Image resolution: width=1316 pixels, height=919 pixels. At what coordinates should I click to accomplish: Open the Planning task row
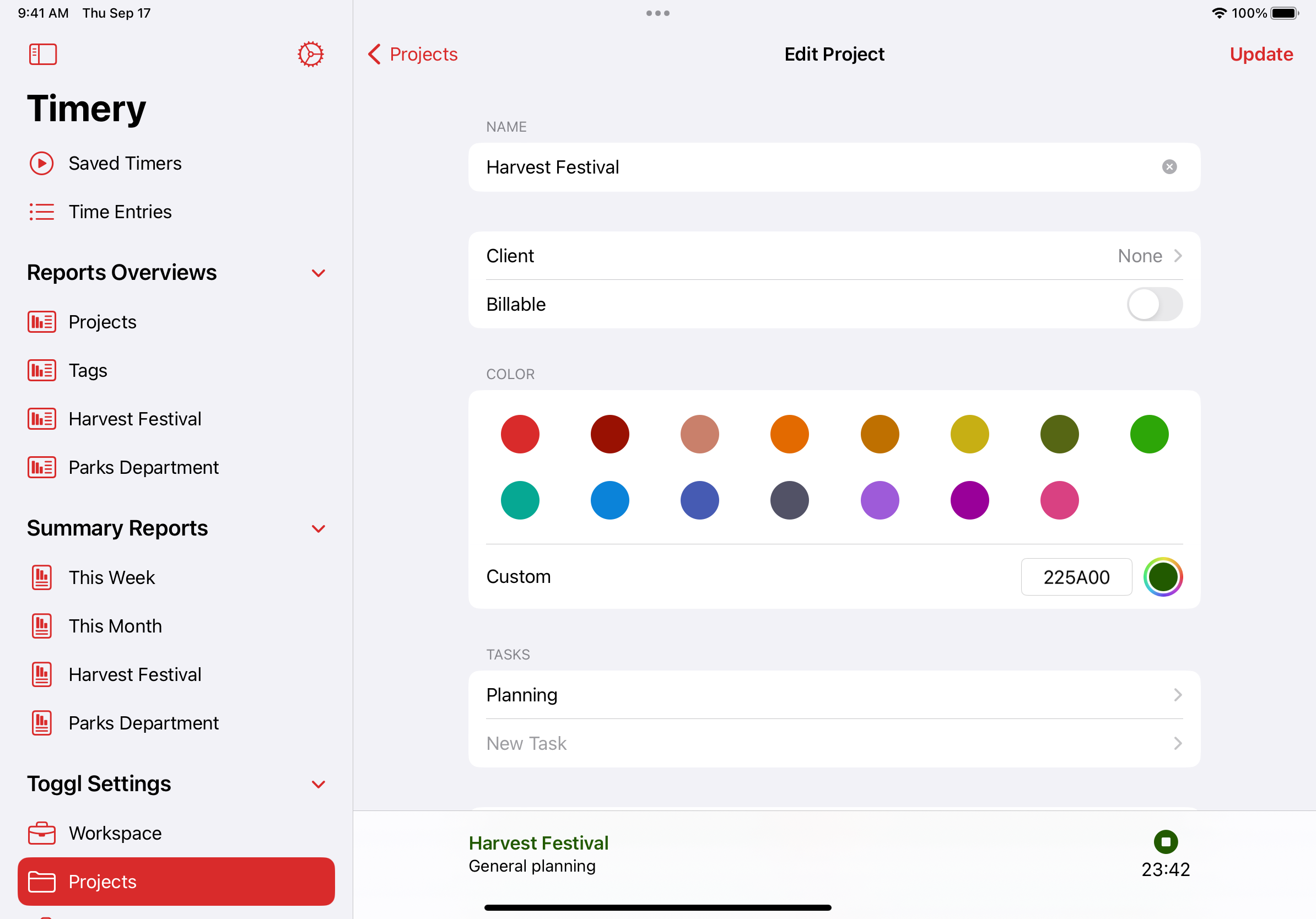click(x=834, y=695)
